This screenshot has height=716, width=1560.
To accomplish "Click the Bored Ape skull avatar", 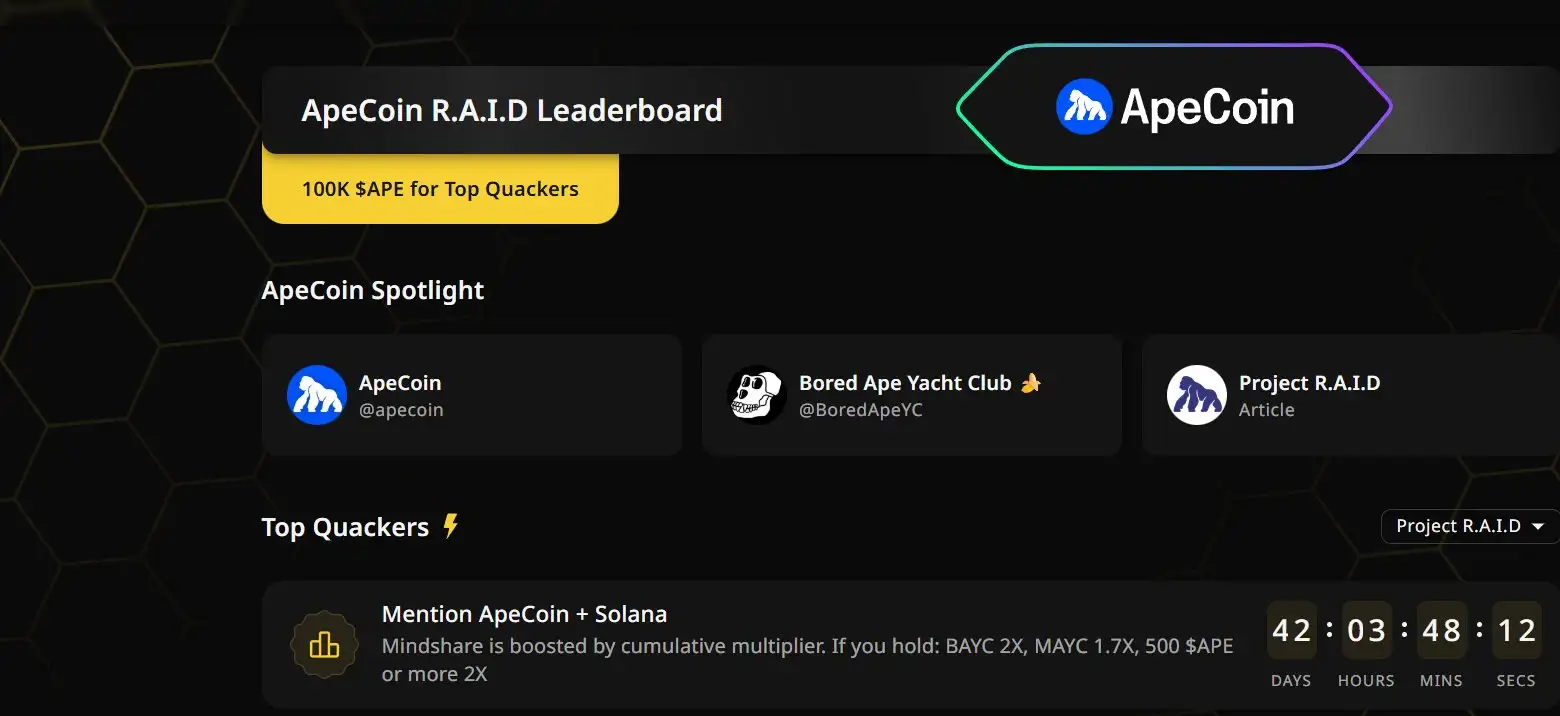I will (x=756, y=395).
